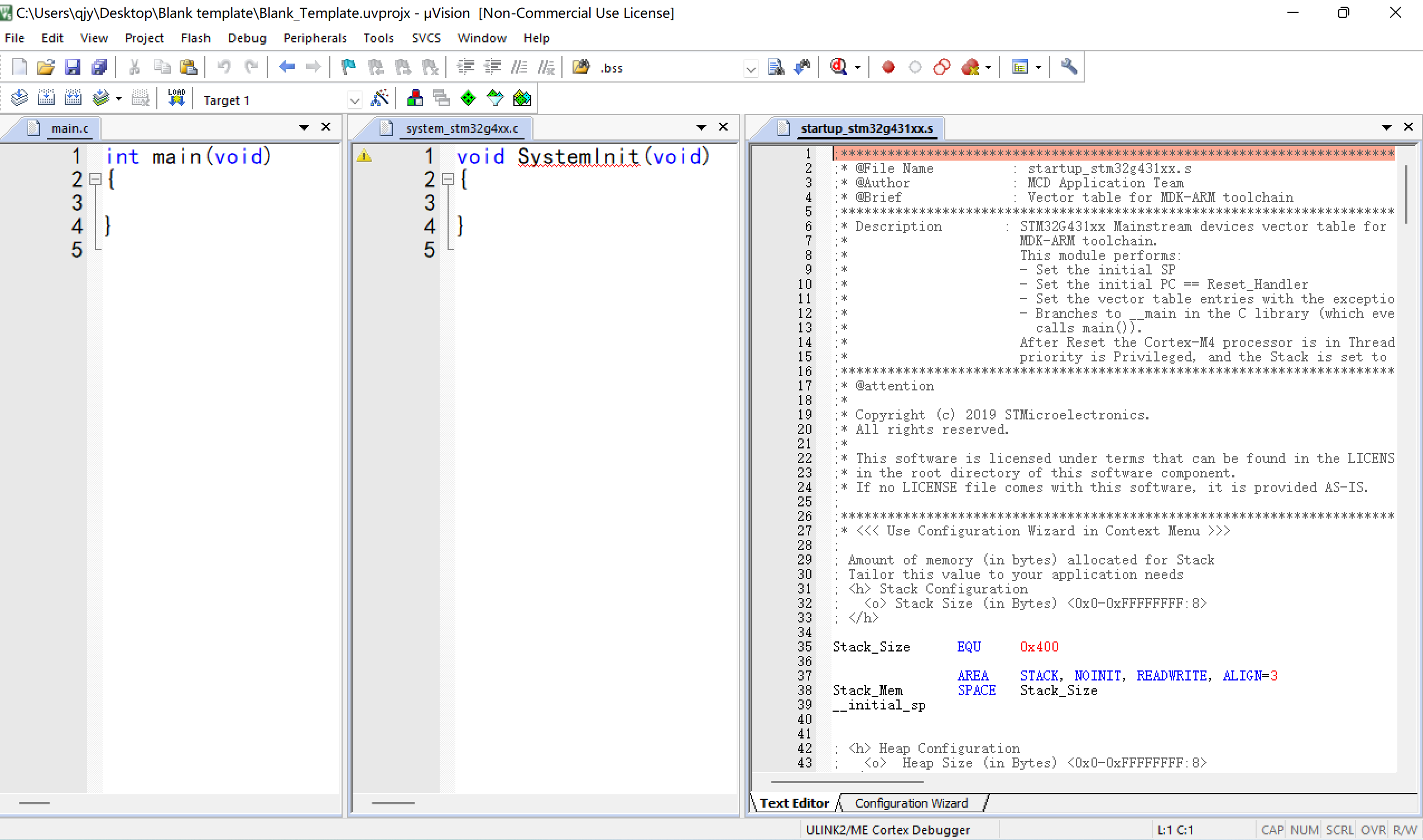Open startup file pane tab list arrow

(x=1386, y=127)
